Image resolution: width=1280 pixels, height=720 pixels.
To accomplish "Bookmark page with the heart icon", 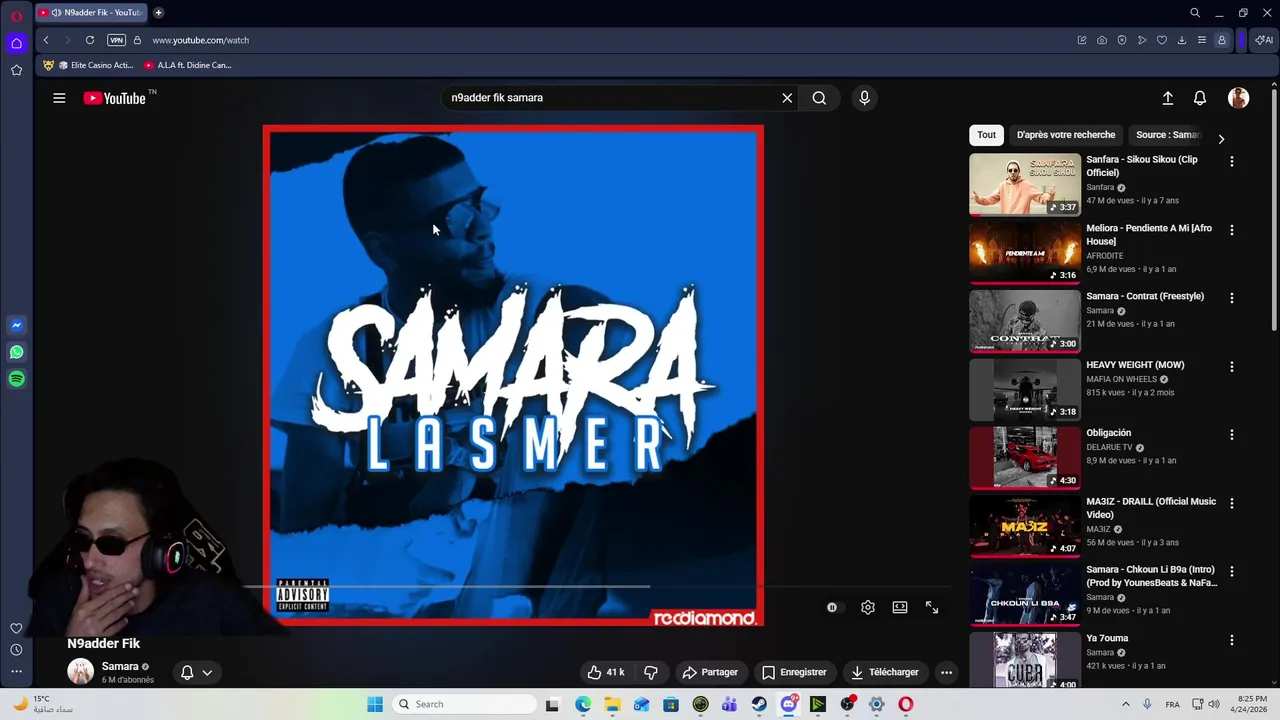I will (1162, 40).
